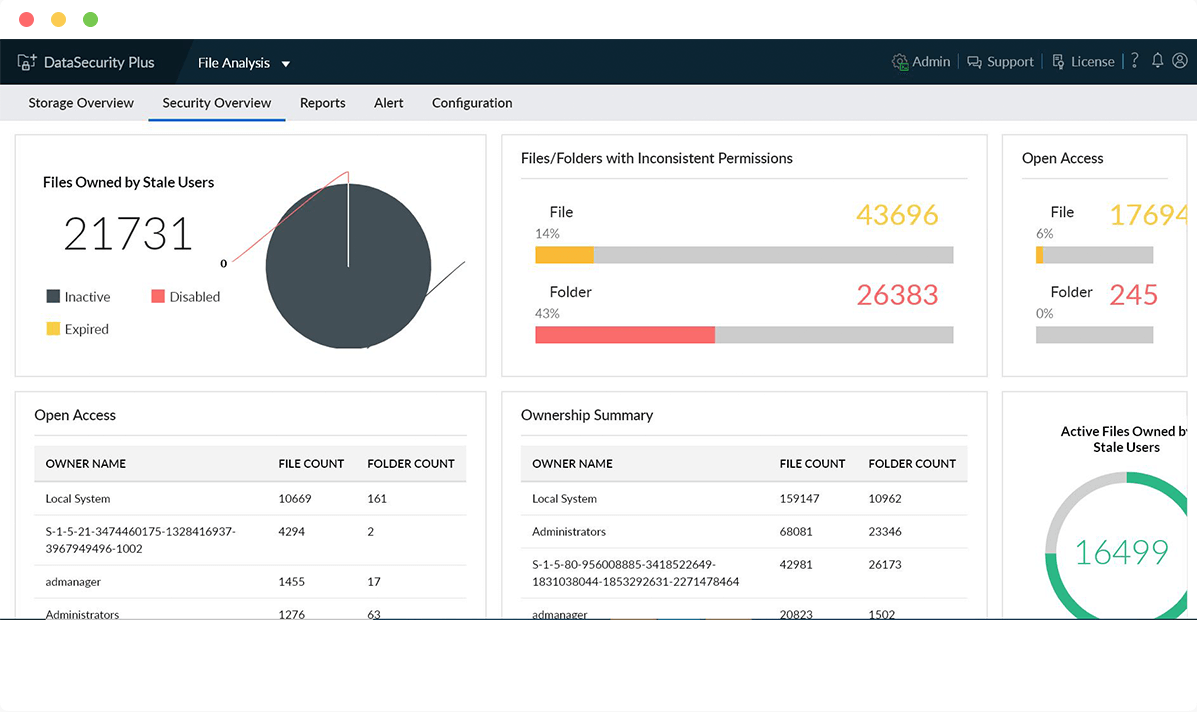Open the Reports tab

point(322,103)
